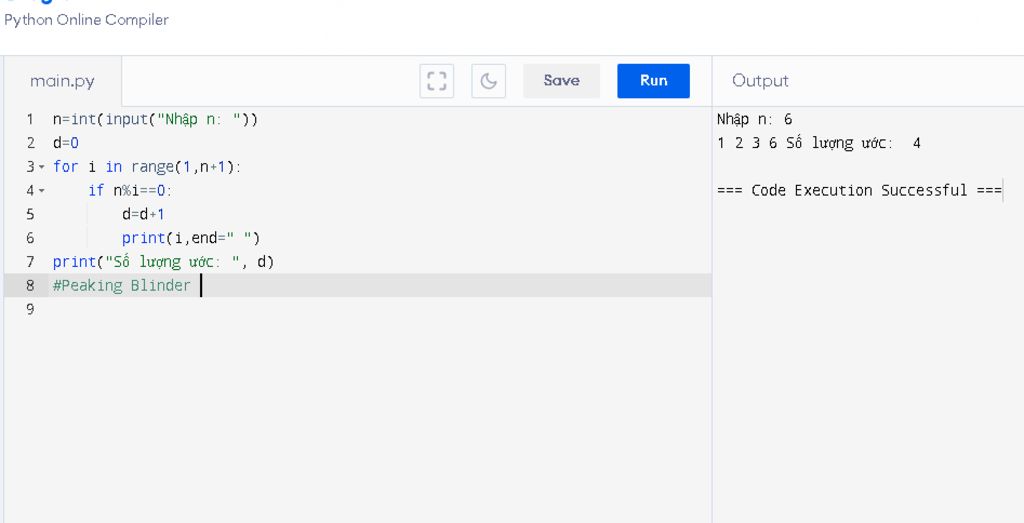Click line number 5 in the gutter
Viewport: 1024px width, 523px height.
pos(30,214)
